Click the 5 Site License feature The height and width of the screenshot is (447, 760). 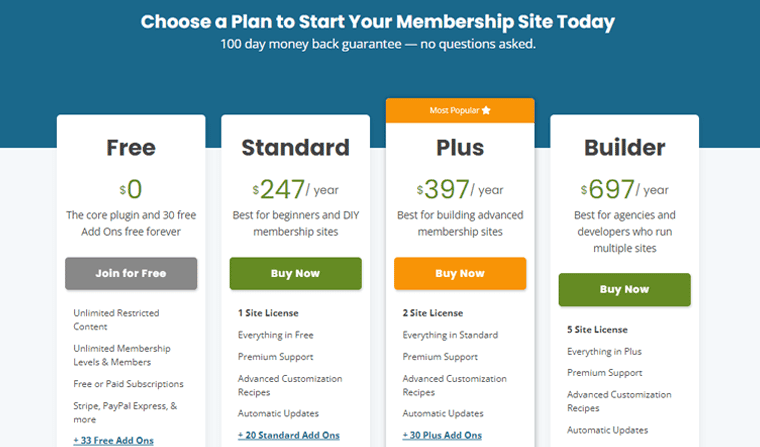(597, 330)
